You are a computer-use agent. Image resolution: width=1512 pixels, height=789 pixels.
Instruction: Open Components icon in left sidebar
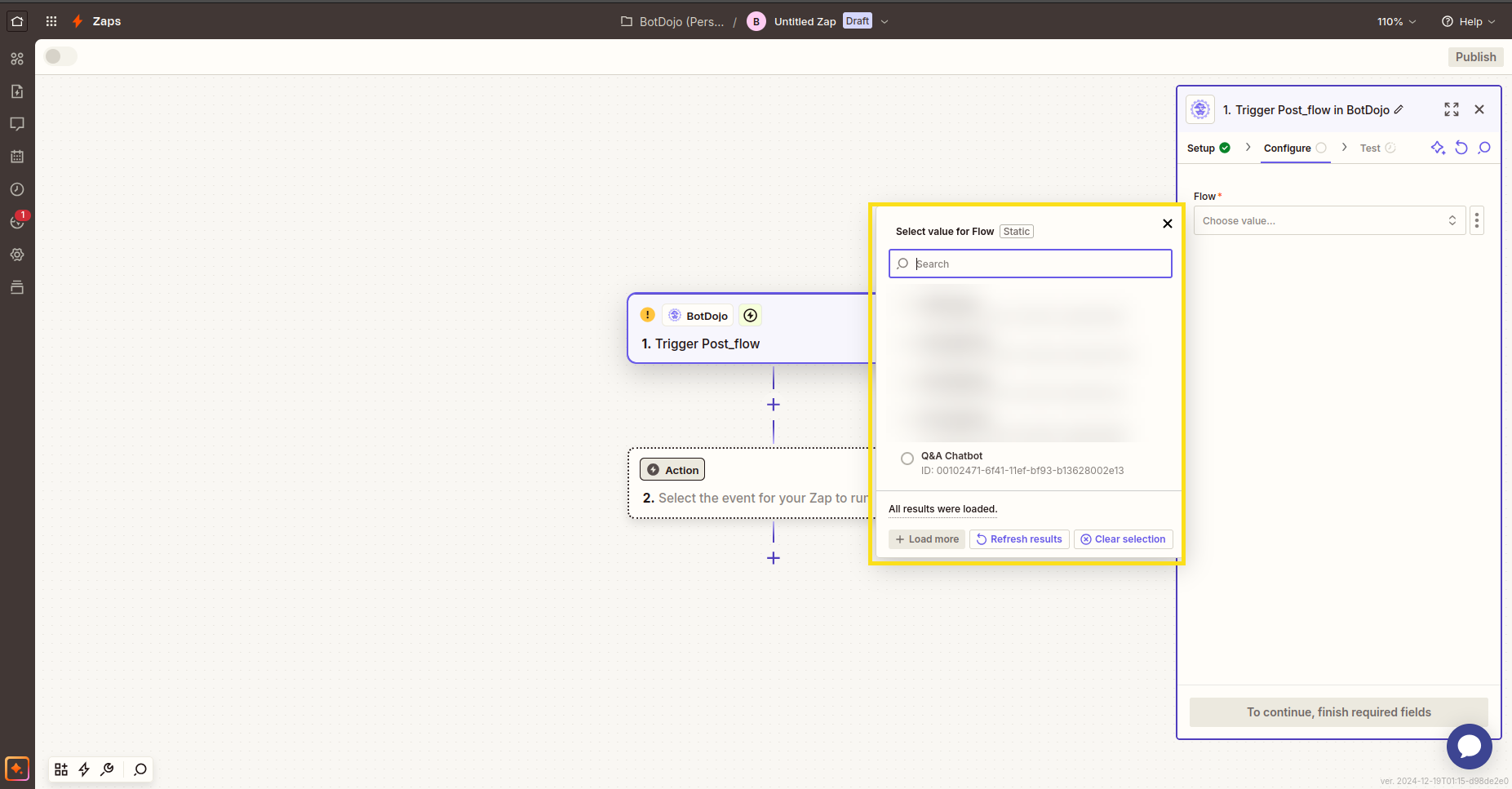tap(17, 59)
